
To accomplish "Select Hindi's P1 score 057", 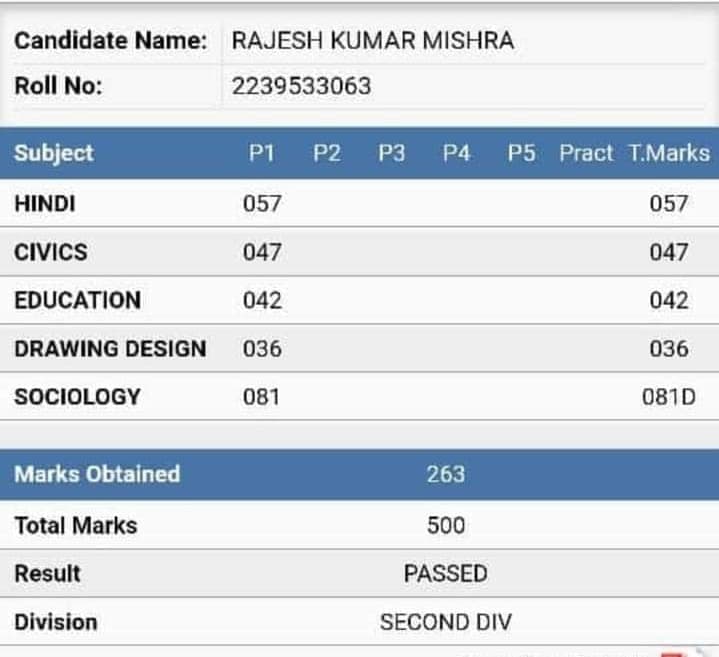I will pos(262,203).
